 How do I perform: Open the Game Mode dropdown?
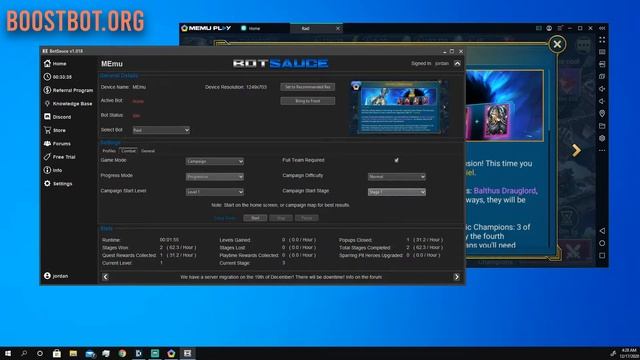215,161
